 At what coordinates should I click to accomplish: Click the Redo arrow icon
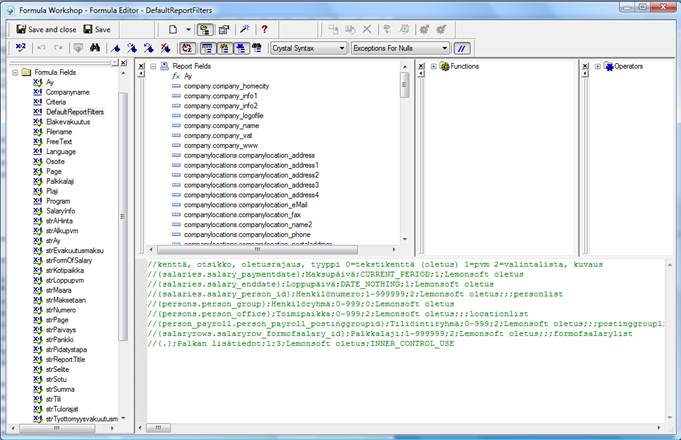click(x=58, y=48)
